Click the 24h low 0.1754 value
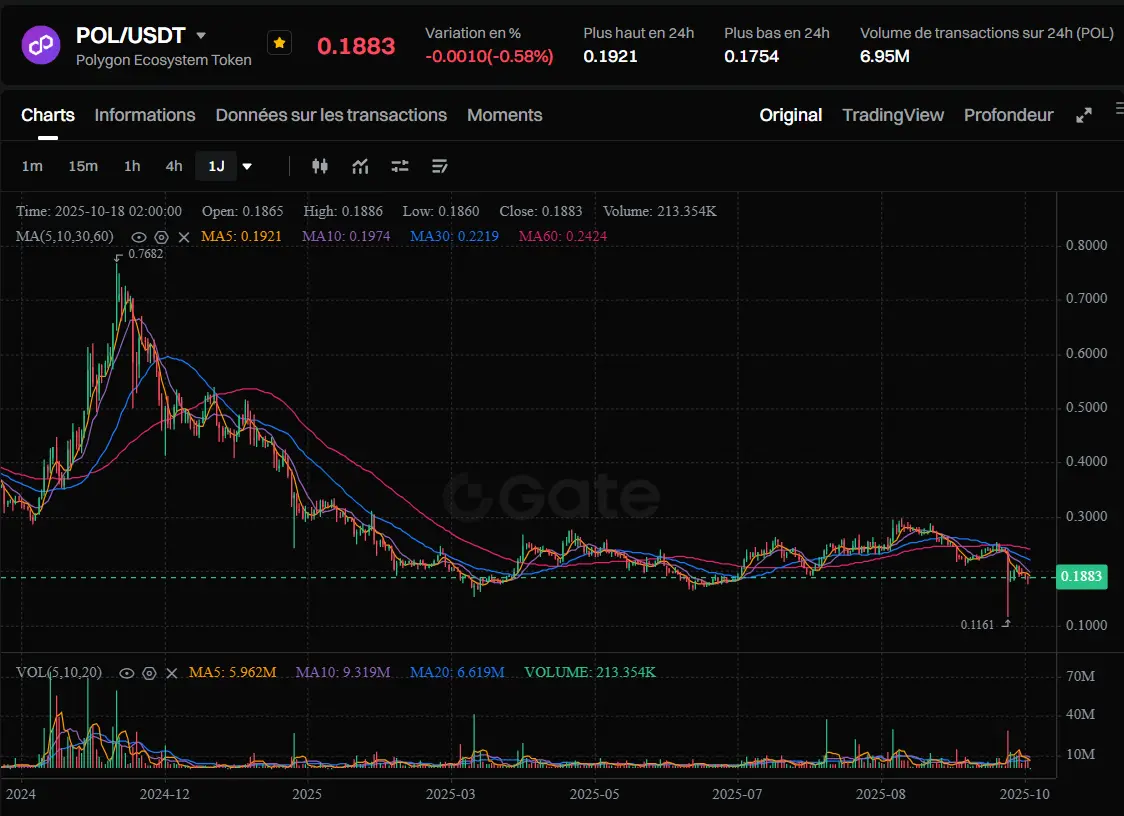 751,57
